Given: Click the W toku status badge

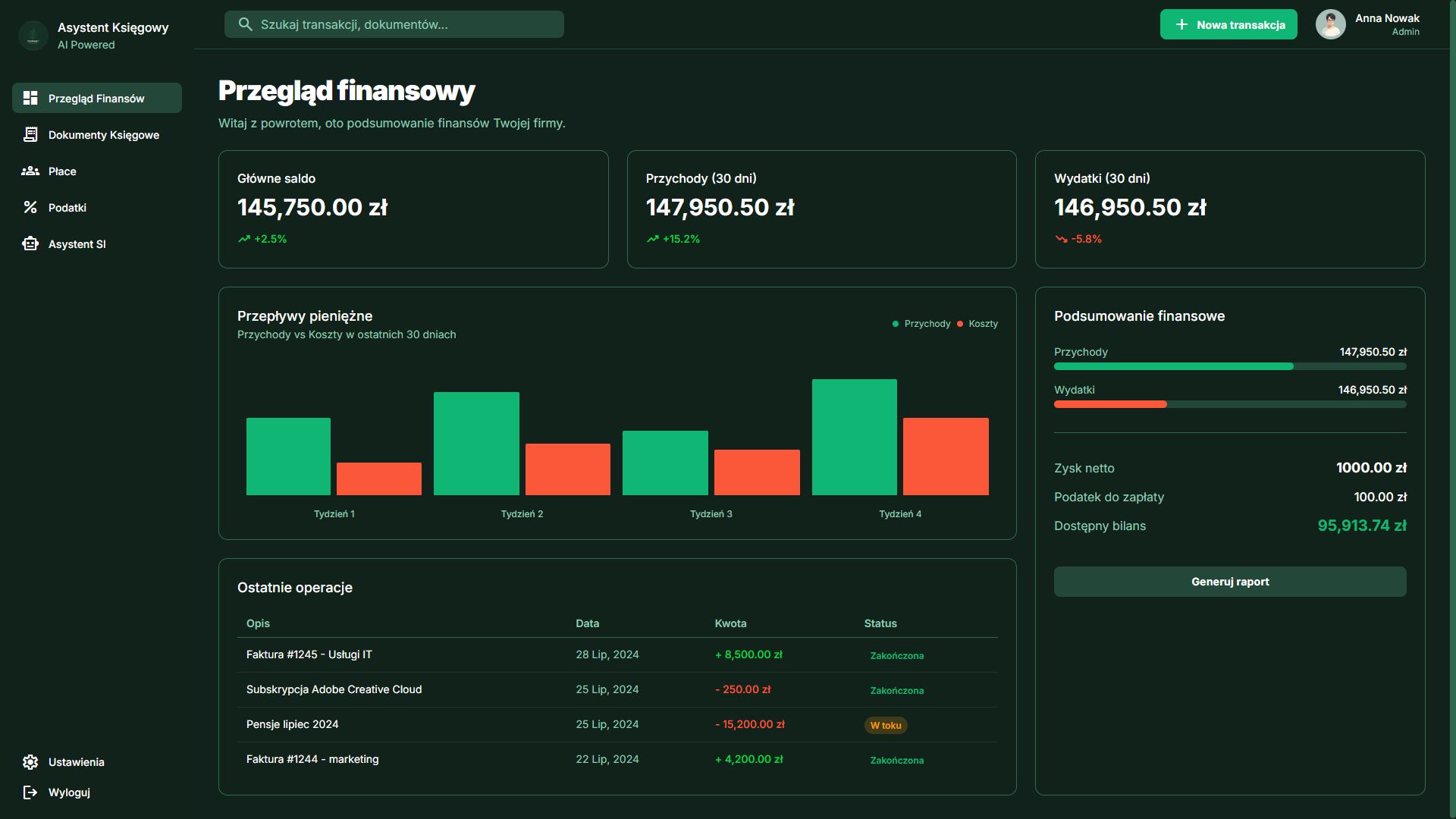Looking at the screenshot, I should pos(885,726).
